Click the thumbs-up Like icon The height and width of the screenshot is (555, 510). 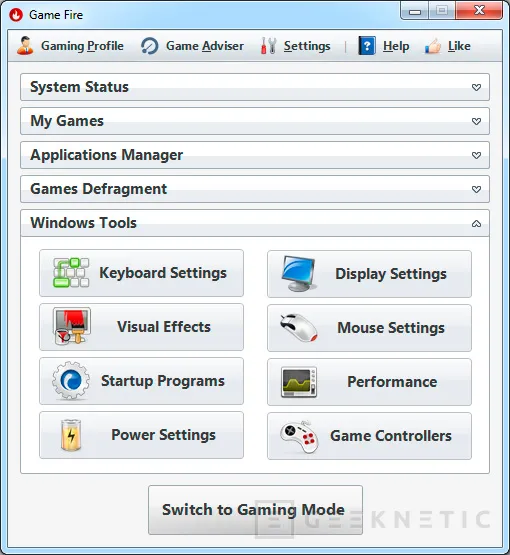433,46
